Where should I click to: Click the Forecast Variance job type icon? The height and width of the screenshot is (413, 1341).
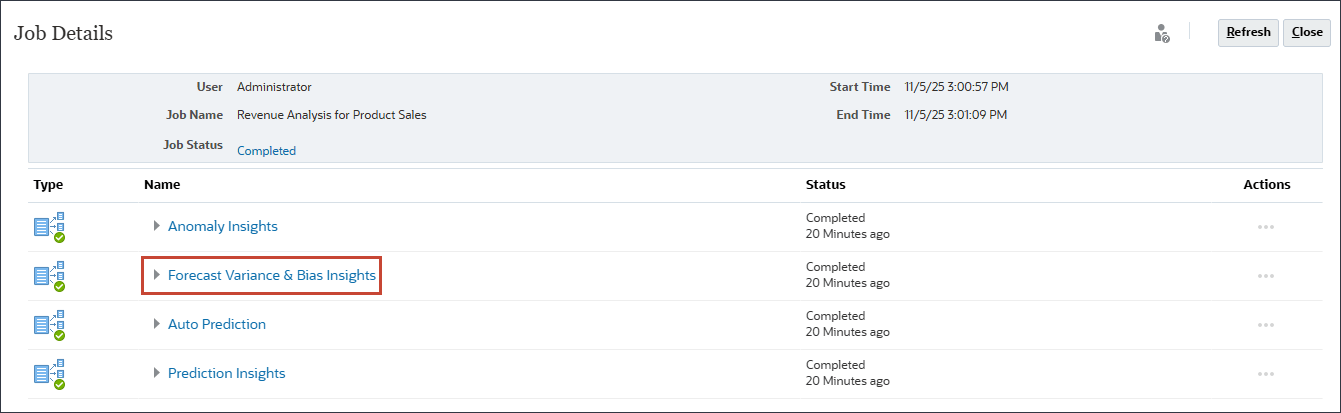coord(49,276)
